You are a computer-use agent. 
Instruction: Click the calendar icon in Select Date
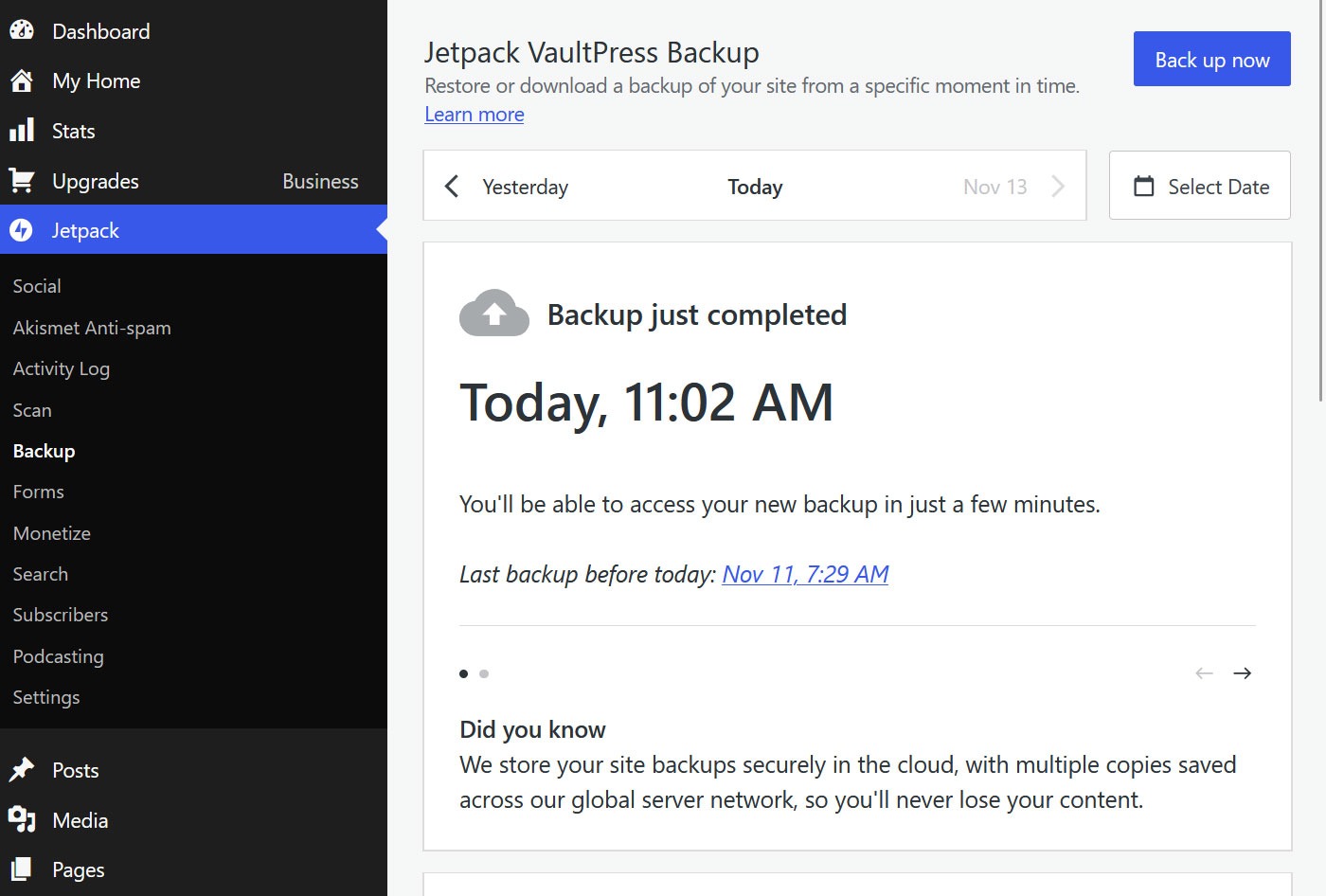coord(1144,186)
